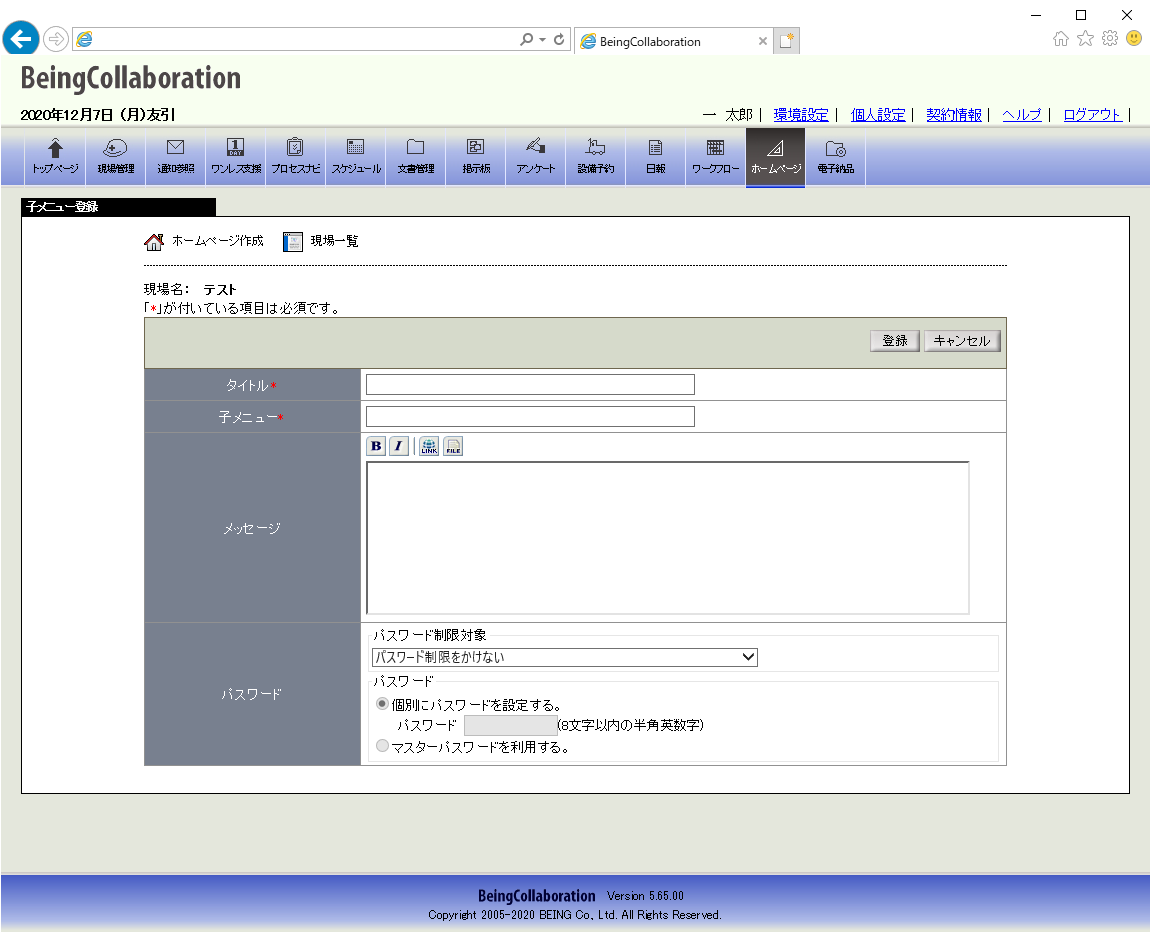Click the キャンセル button
The width and height of the screenshot is (1151, 933).
(x=962, y=341)
